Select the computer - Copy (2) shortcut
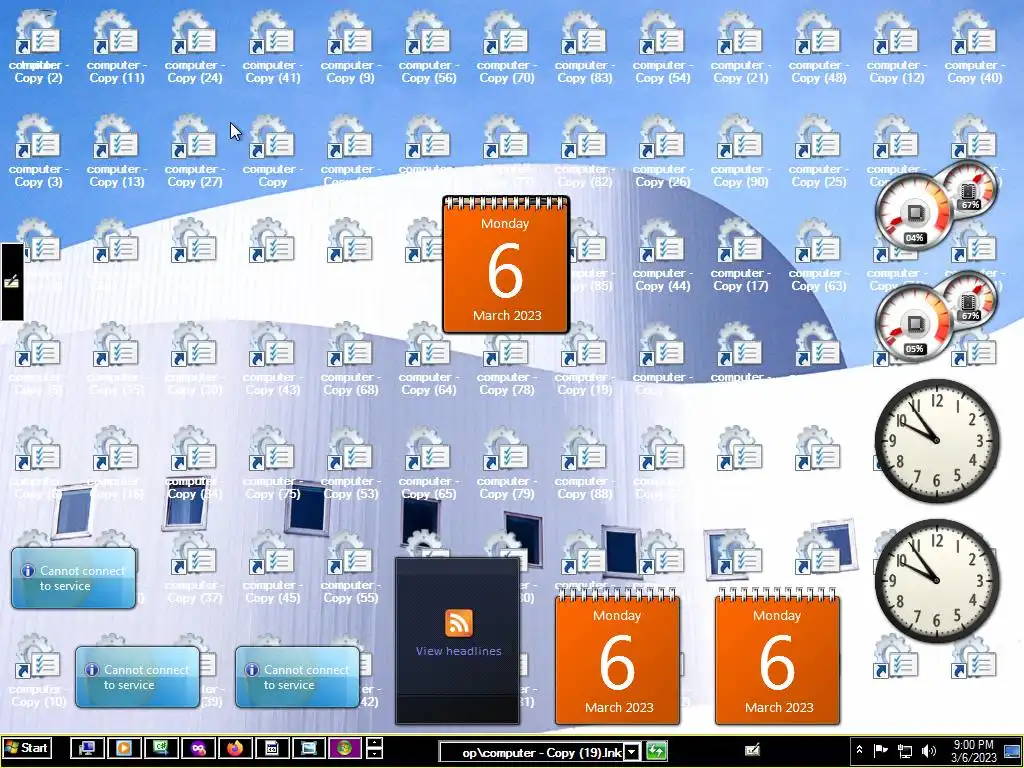 click(x=39, y=47)
